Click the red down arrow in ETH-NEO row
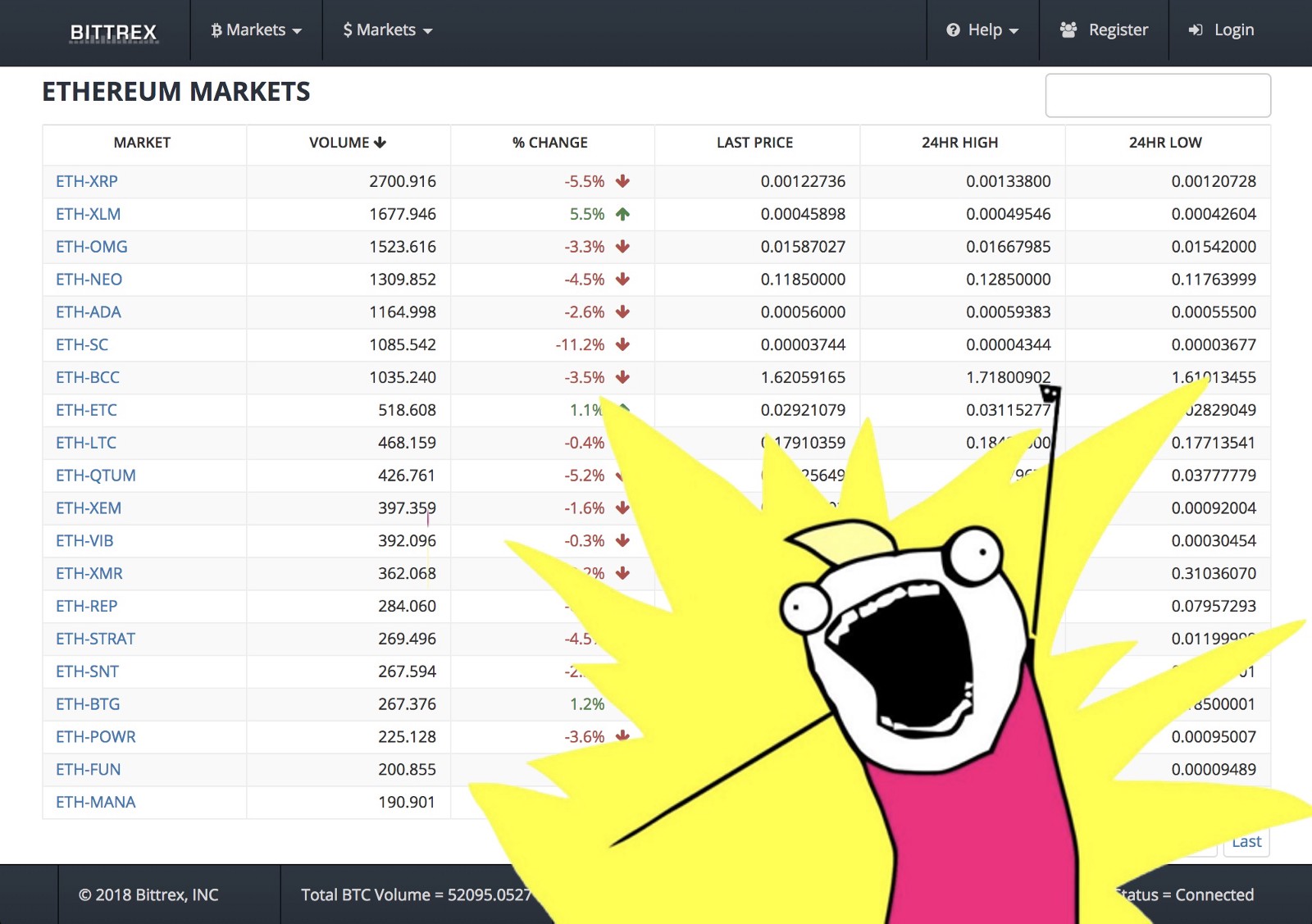This screenshot has width=1312, height=924. click(x=623, y=280)
